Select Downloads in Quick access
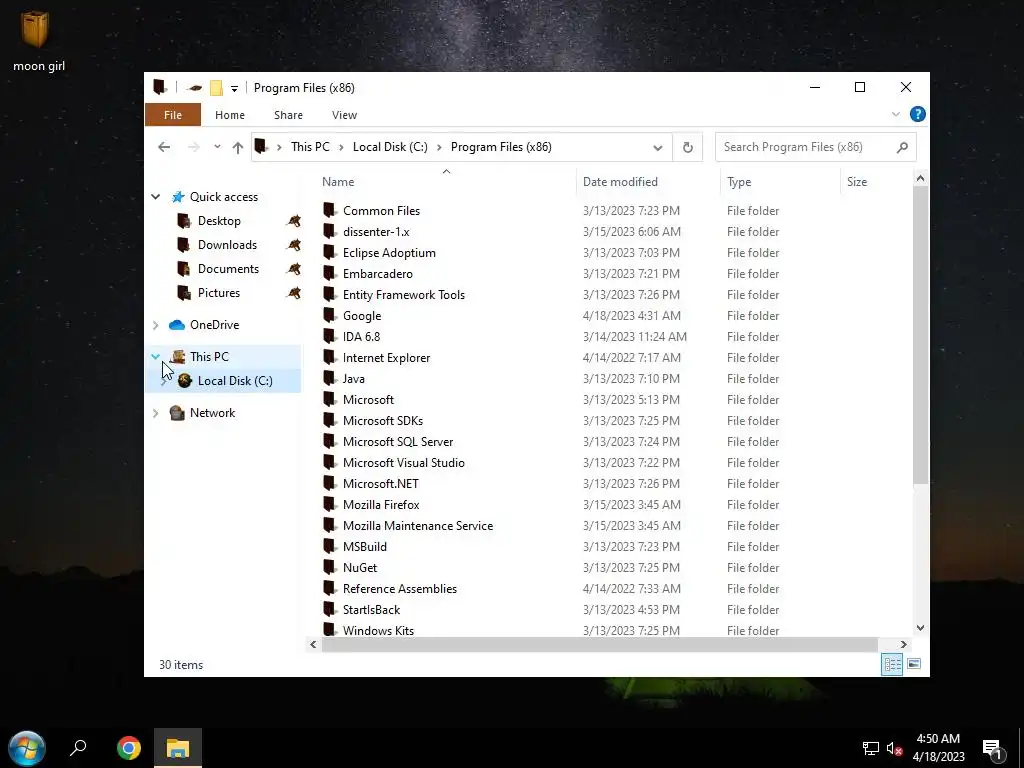 click(x=227, y=245)
